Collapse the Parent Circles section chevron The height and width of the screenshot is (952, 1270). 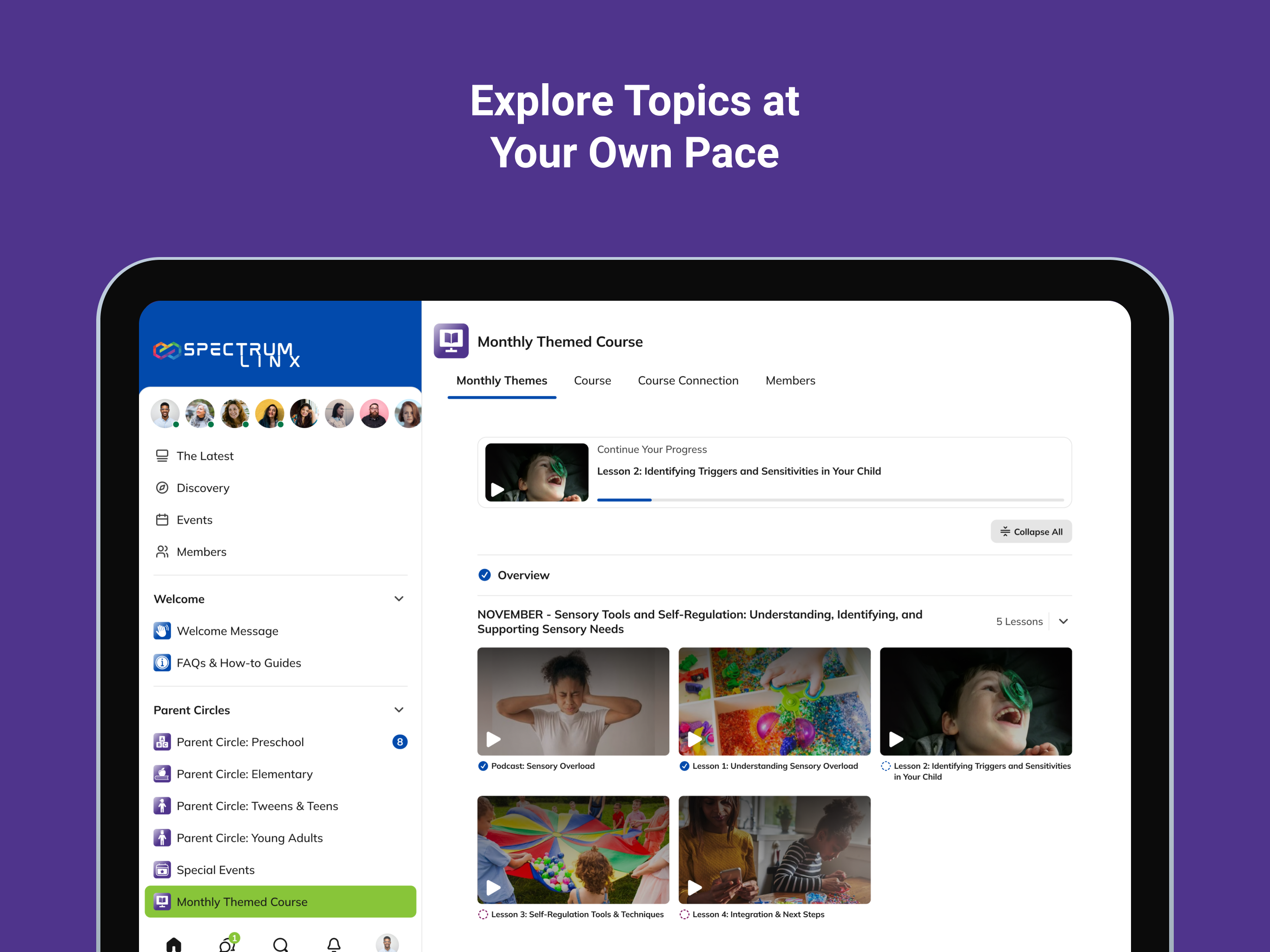pyautogui.click(x=399, y=710)
